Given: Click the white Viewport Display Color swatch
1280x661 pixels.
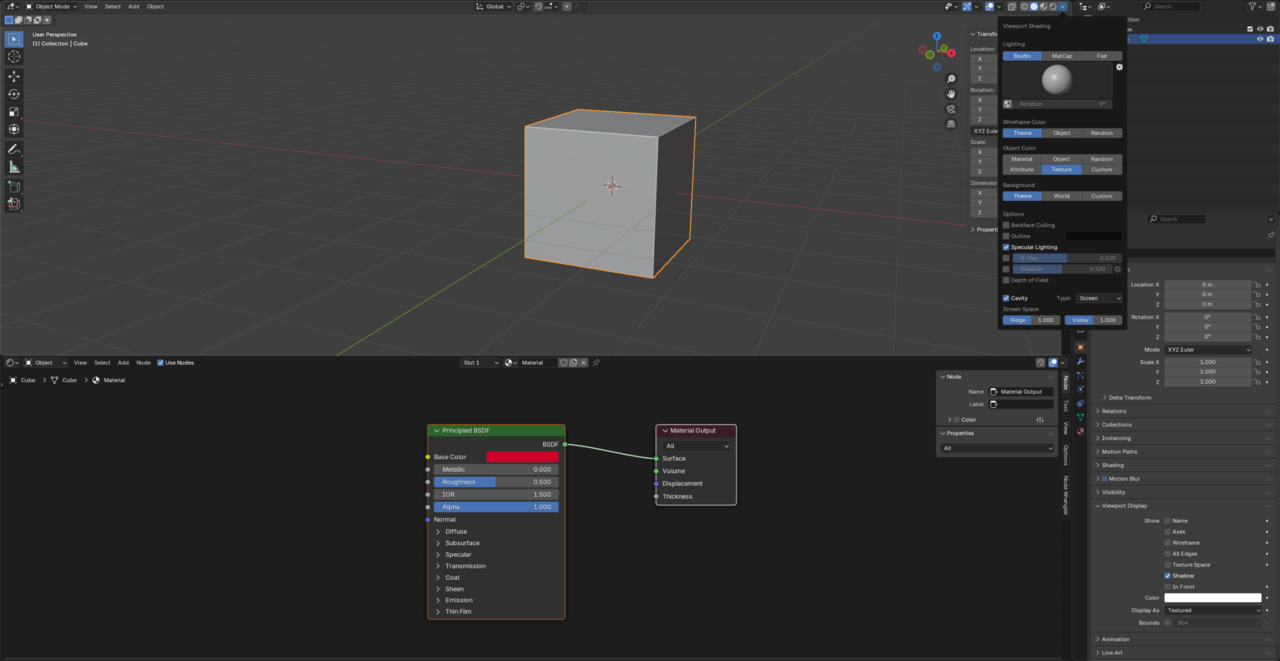Looking at the screenshot, I should pyautogui.click(x=1213, y=598).
